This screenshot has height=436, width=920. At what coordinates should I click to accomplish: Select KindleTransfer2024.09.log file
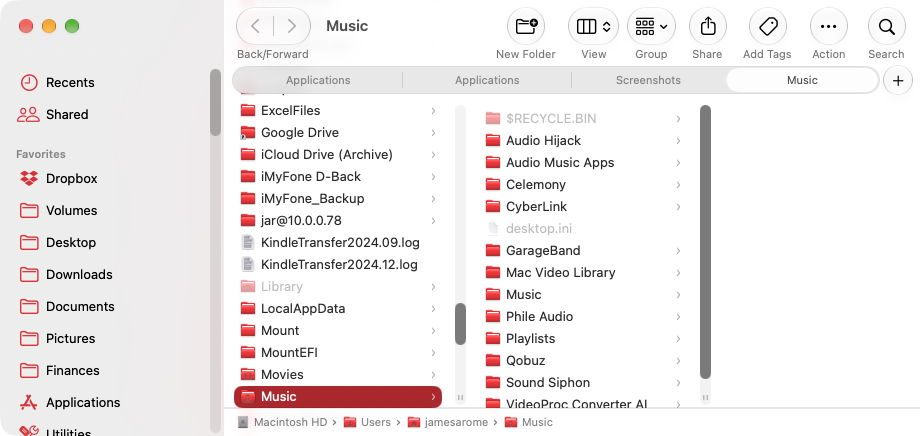(x=338, y=242)
